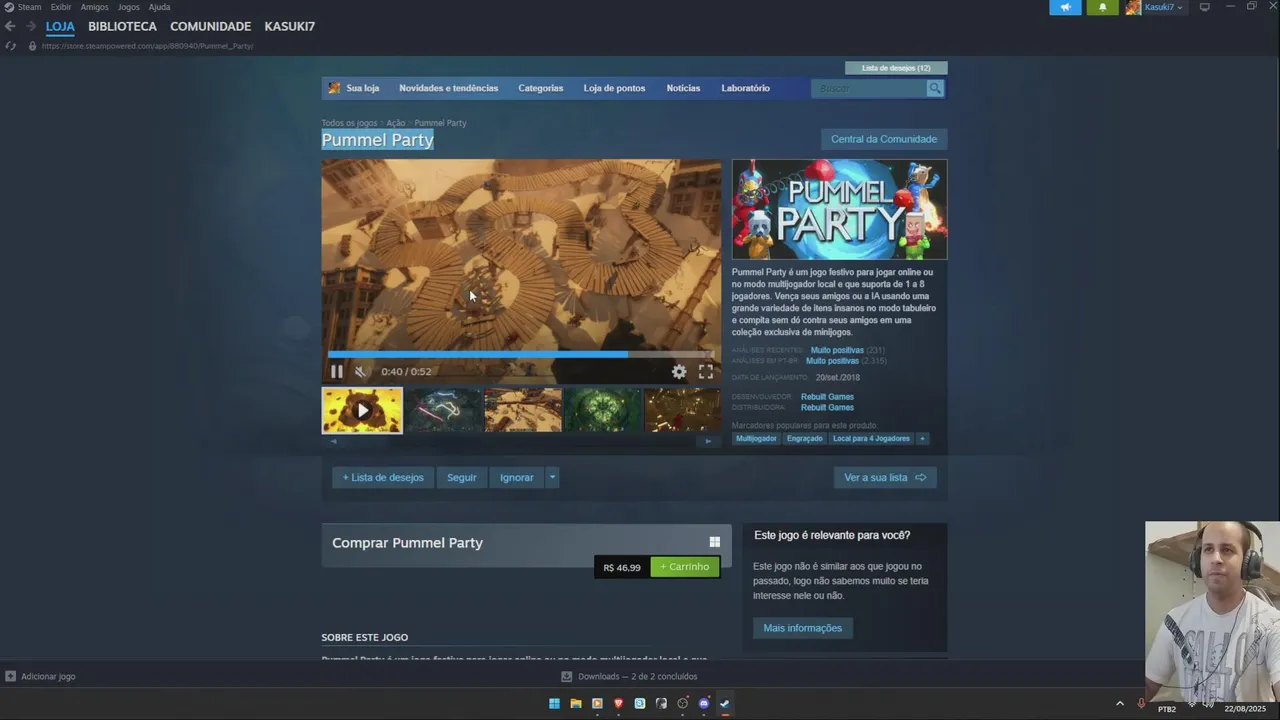Open Central da Comunidade
Image resolution: width=1280 pixels, height=720 pixels.
pos(884,139)
